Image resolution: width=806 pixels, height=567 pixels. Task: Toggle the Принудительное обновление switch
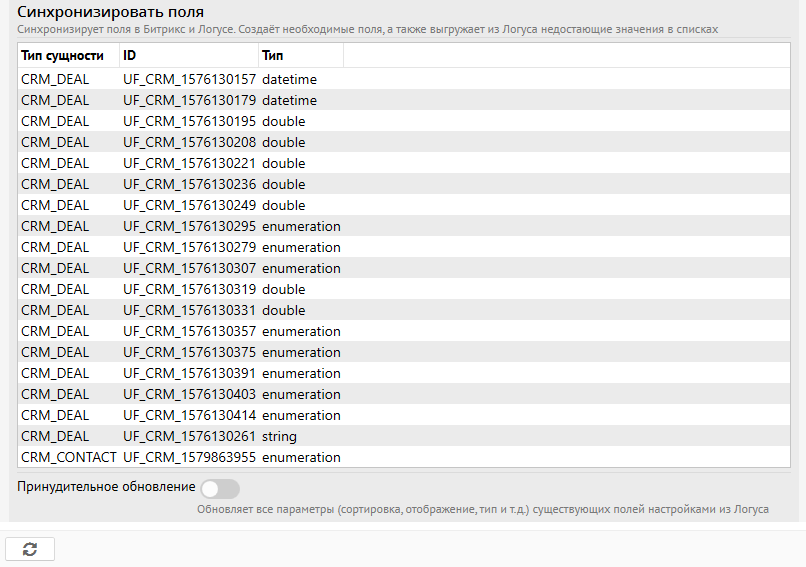pyautogui.click(x=220, y=488)
